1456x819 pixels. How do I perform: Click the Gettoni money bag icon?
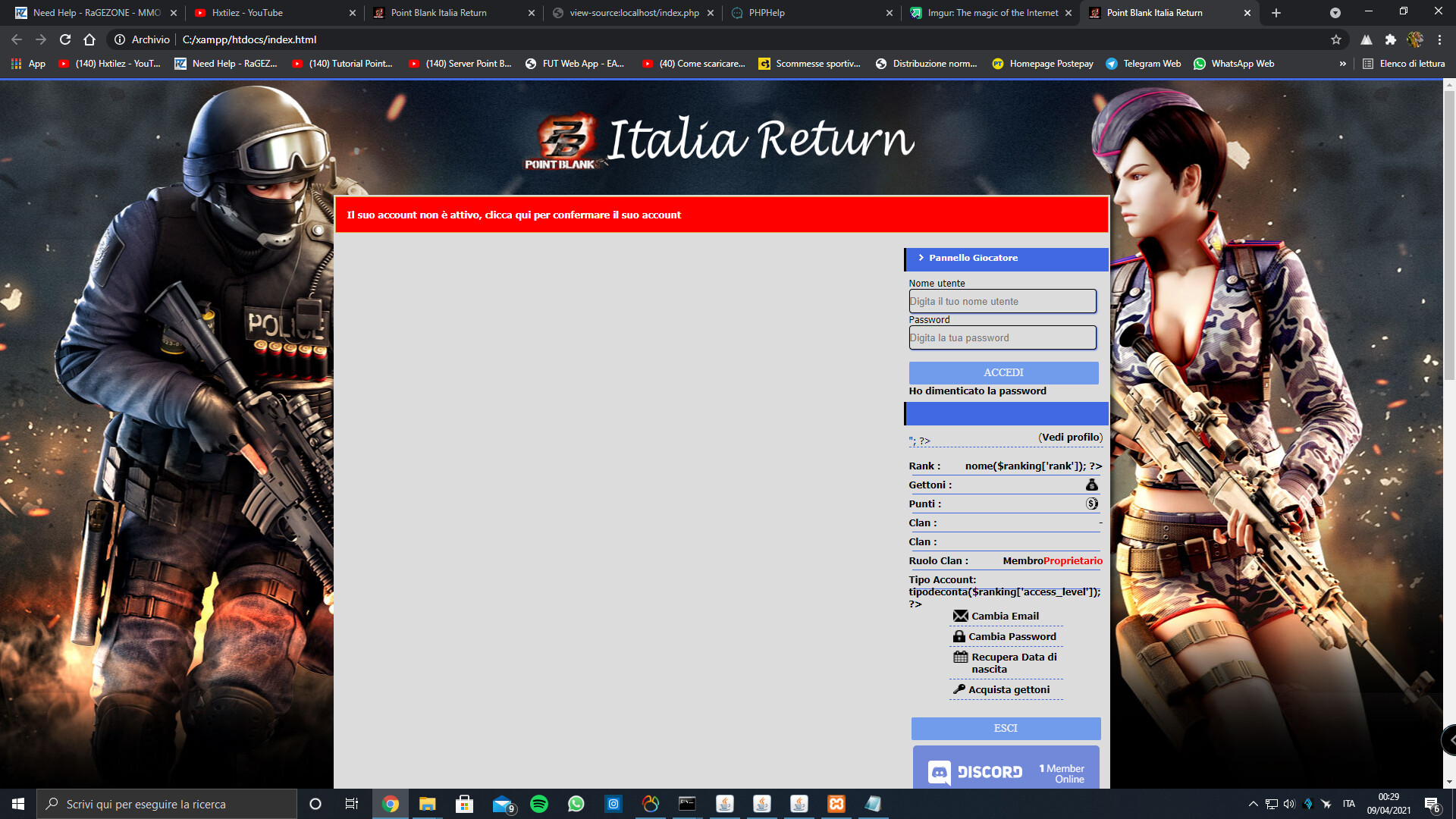[1092, 485]
